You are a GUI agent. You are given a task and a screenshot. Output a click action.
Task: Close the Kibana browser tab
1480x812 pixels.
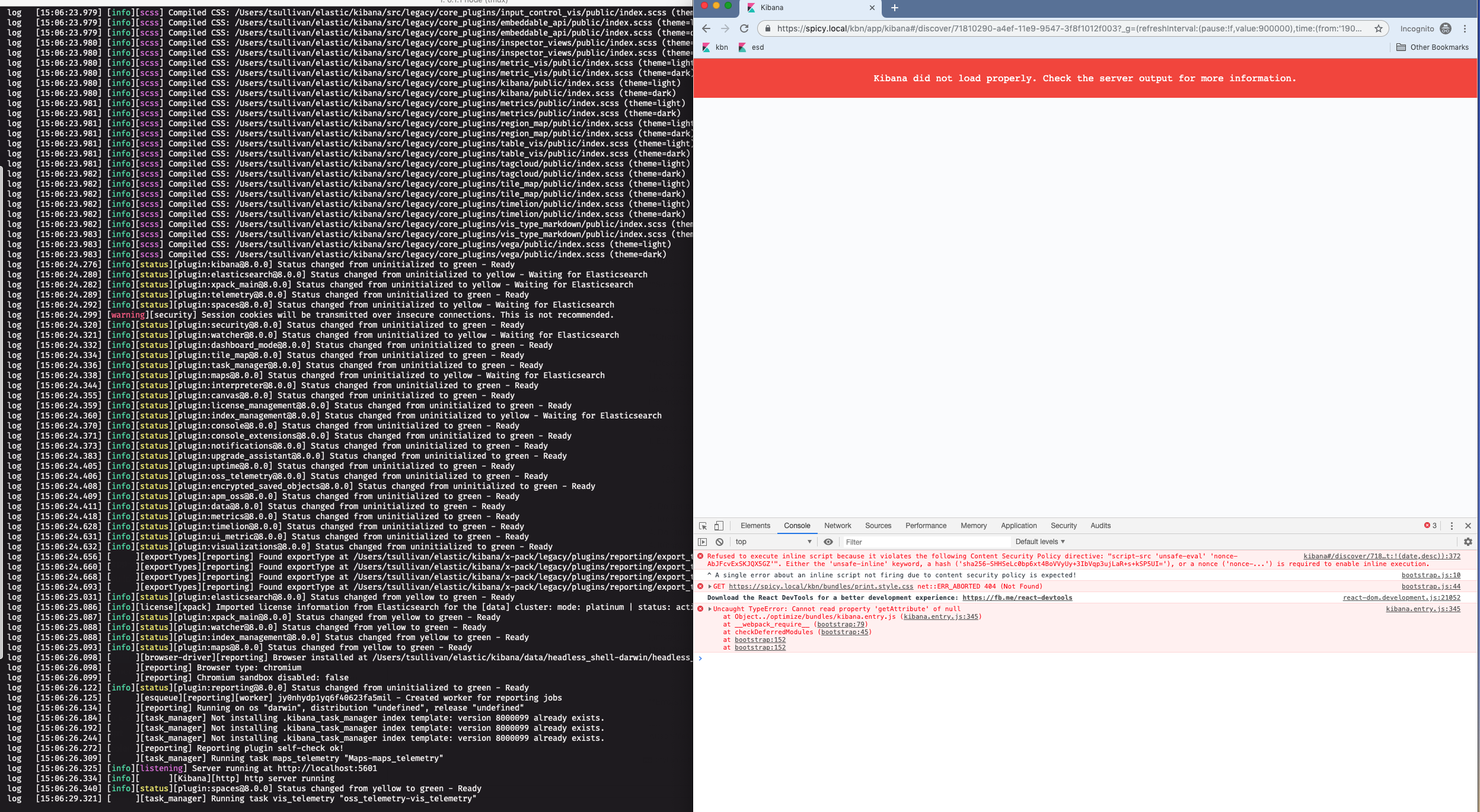tap(872, 8)
